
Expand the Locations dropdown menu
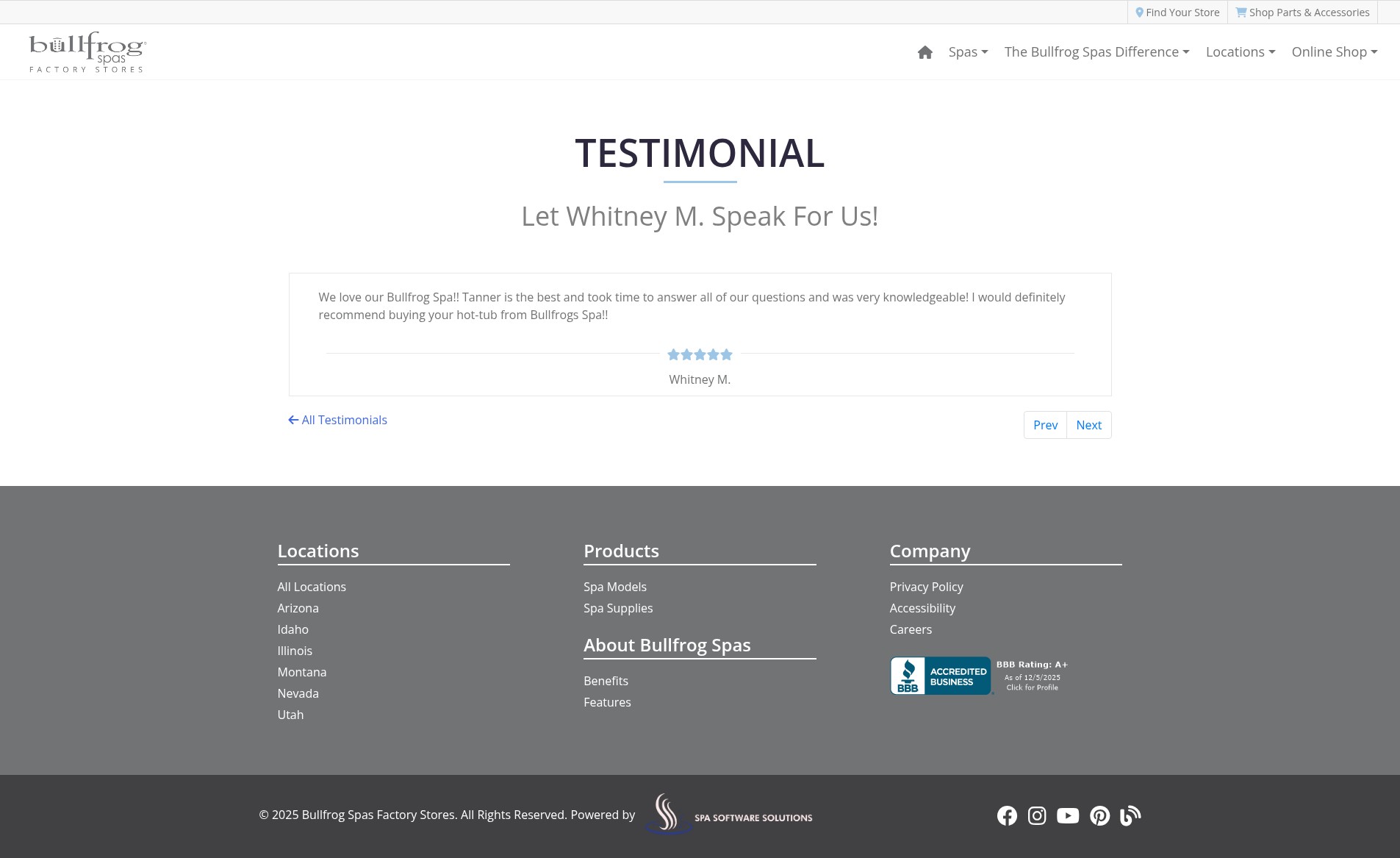[x=1241, y=52]
